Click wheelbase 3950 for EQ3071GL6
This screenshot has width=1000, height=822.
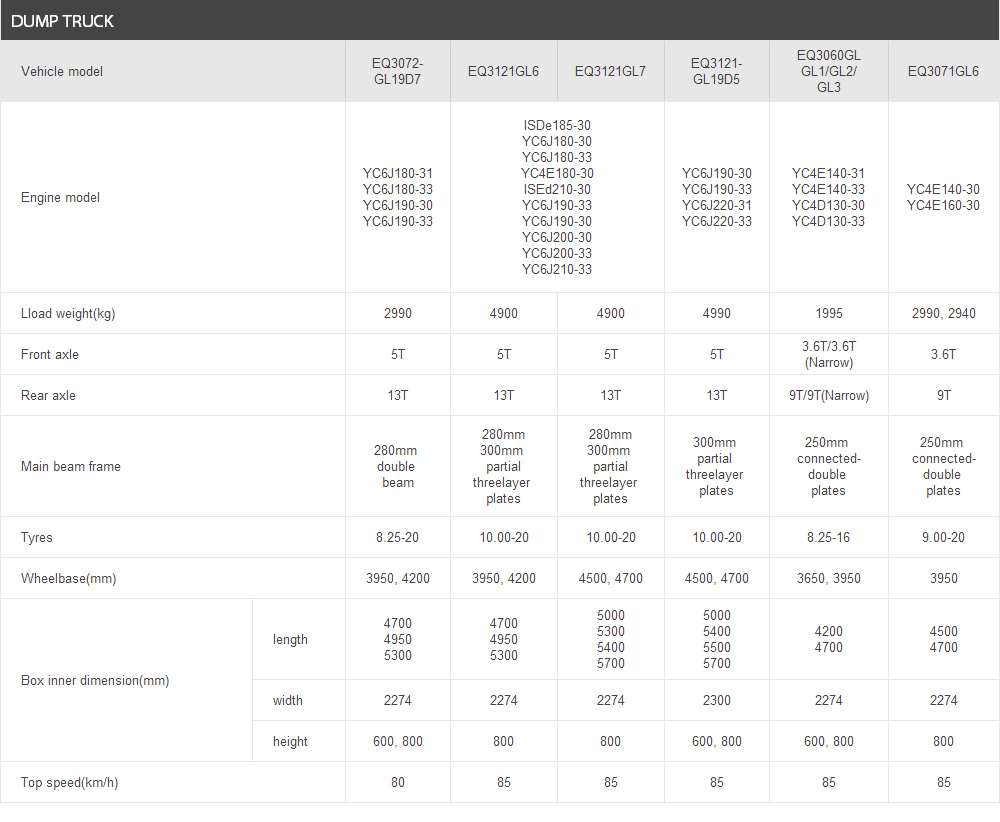tap(943, 578)
